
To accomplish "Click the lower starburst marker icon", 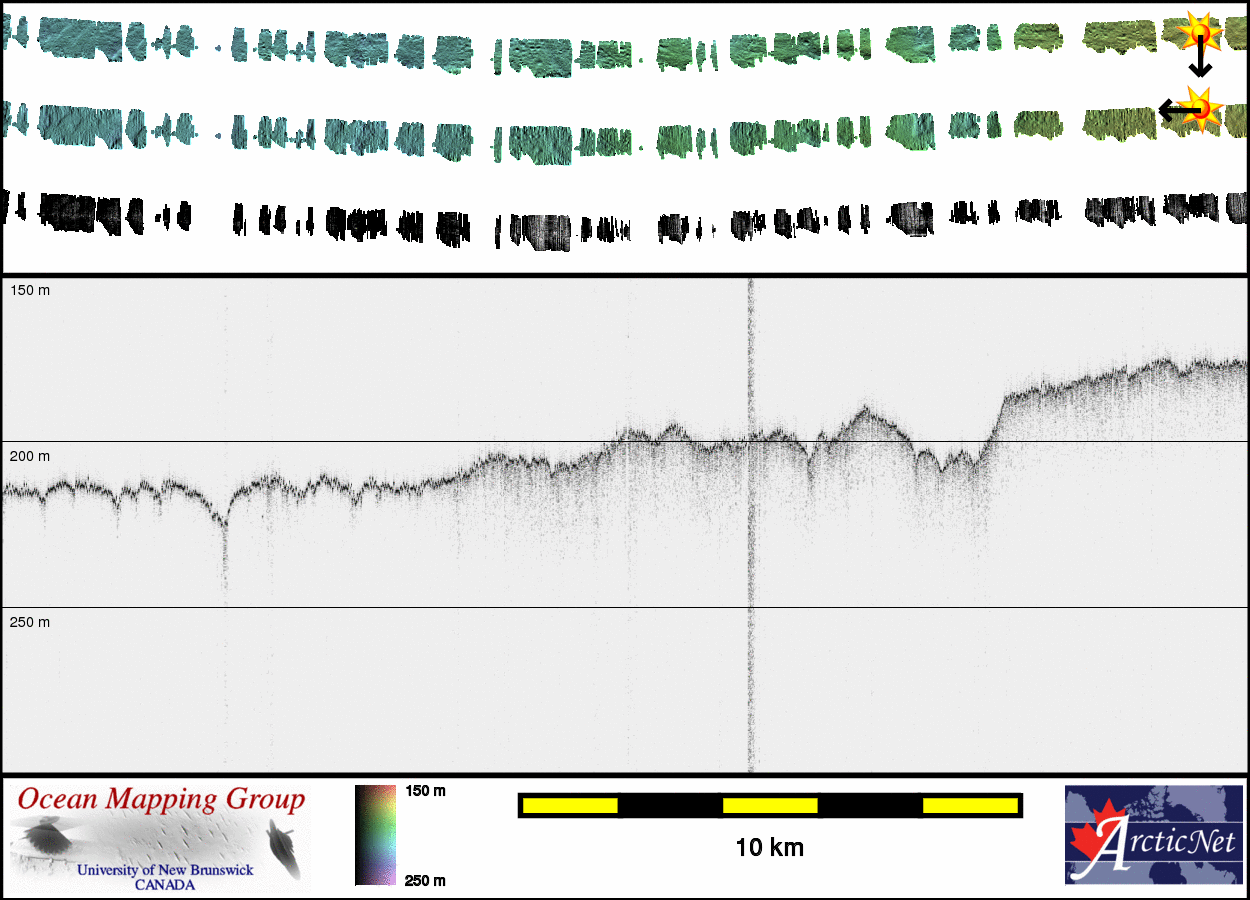I will click(1200, 105).
